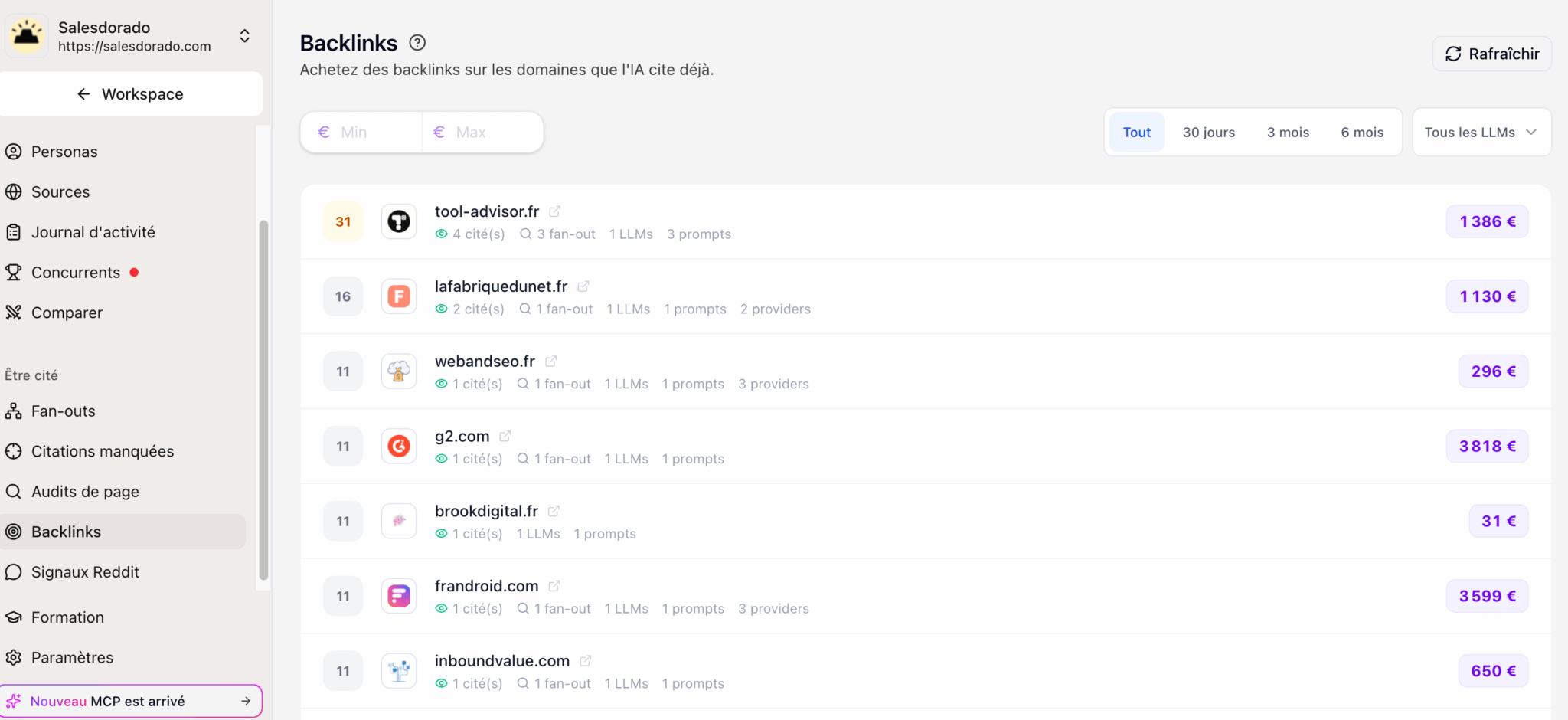Viewport: 1568px width, 720px height.
Task: Open brookdigital.fr external link icon
Action: tap(554, 511)
